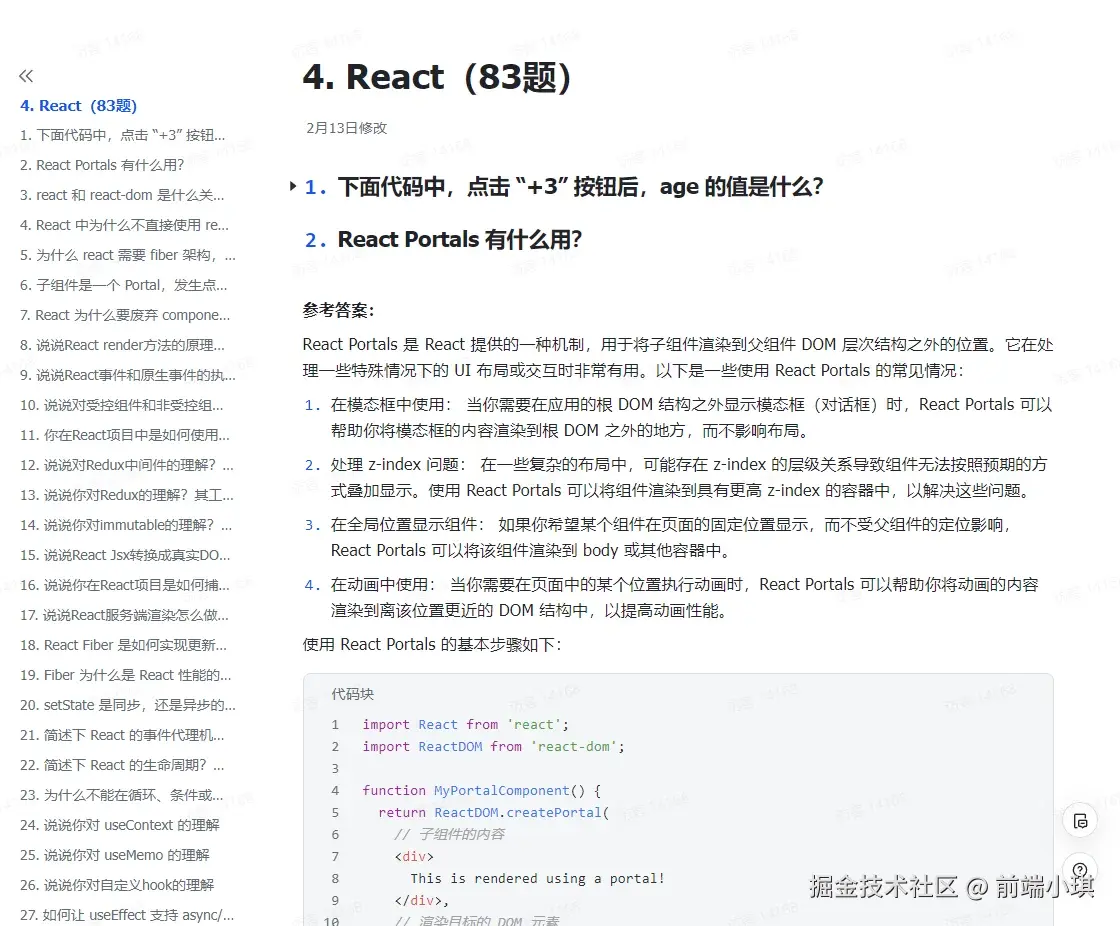
Task: Open sidebar item 14. 说说你对immutable的理解
Action: [126, 525]
